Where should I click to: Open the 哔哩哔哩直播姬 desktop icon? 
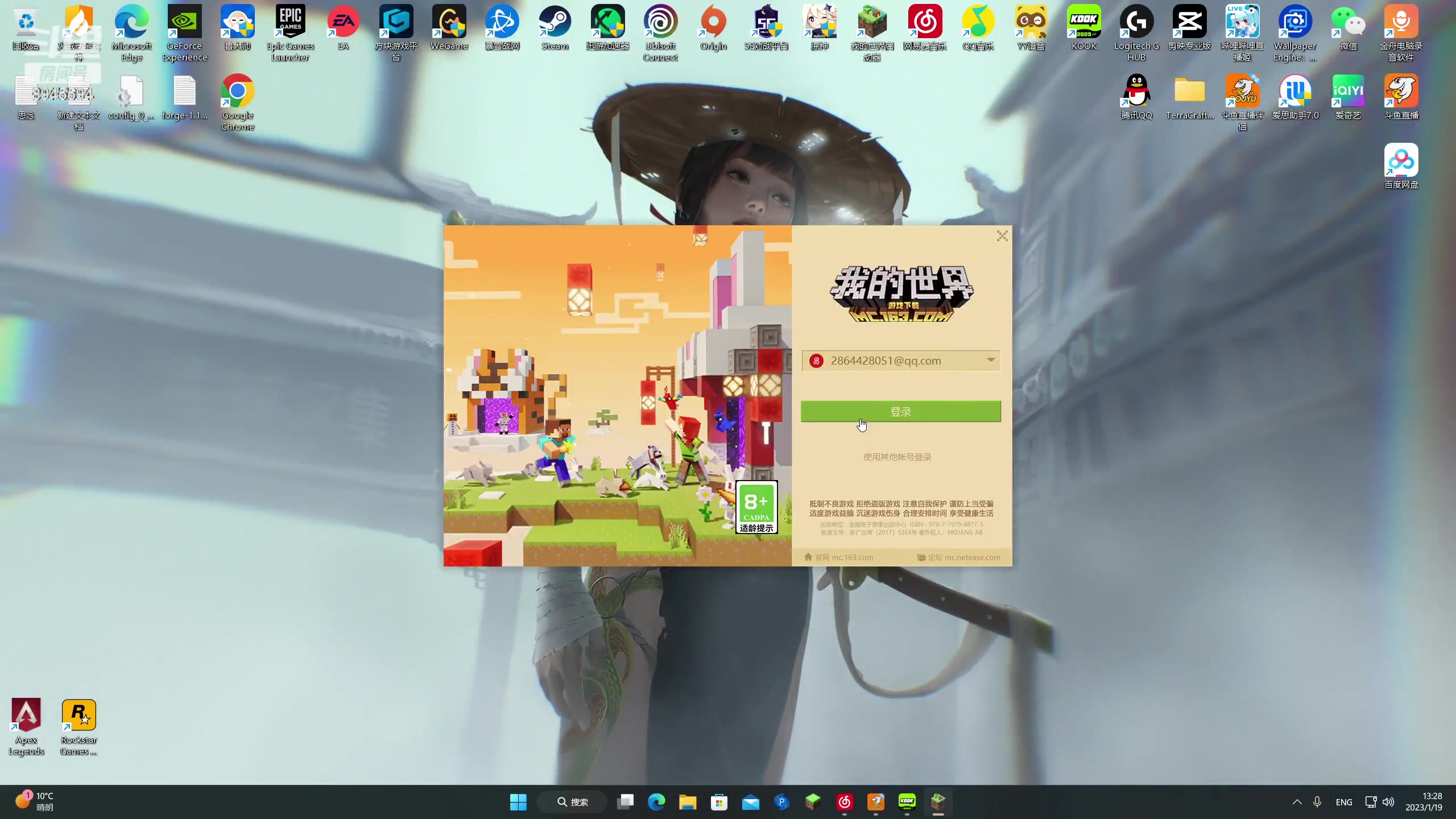click(x=1243, y=33)
